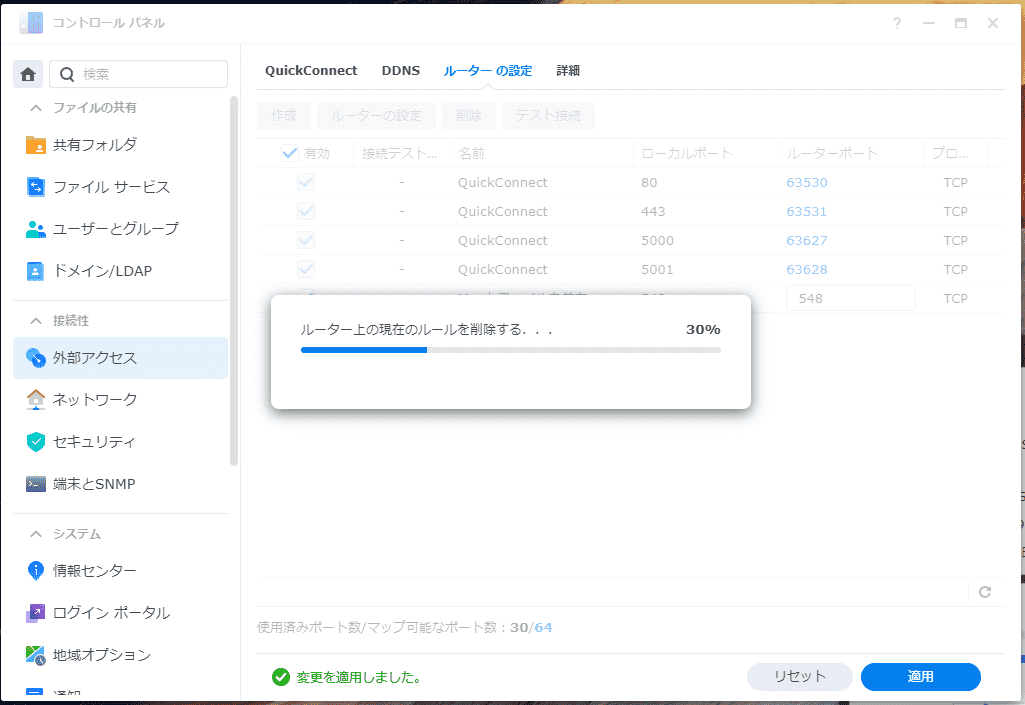The image size is (1025, 705).
Task: Collapse the ファイルの共有 section
Action: pos(36,108)
